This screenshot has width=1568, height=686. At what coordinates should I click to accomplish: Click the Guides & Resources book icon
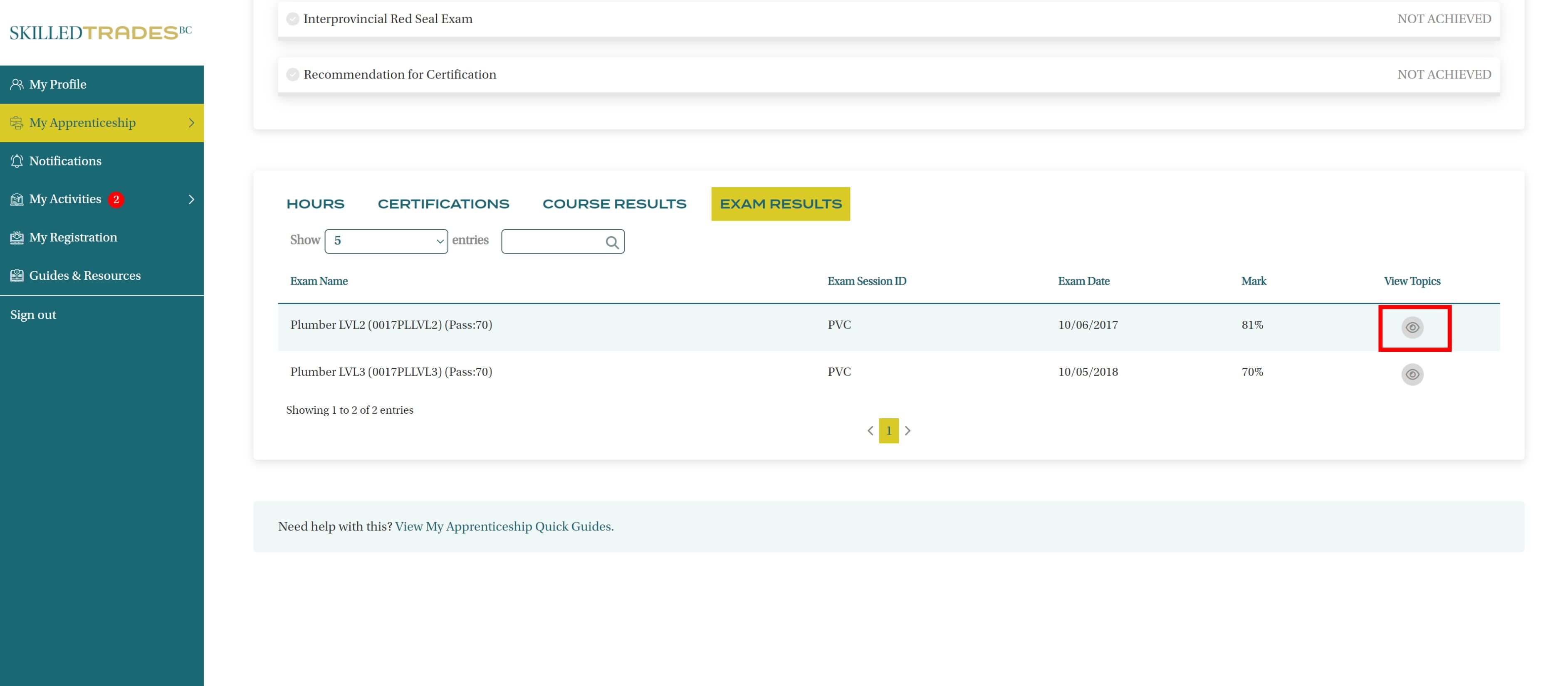[x=17, y=275]
